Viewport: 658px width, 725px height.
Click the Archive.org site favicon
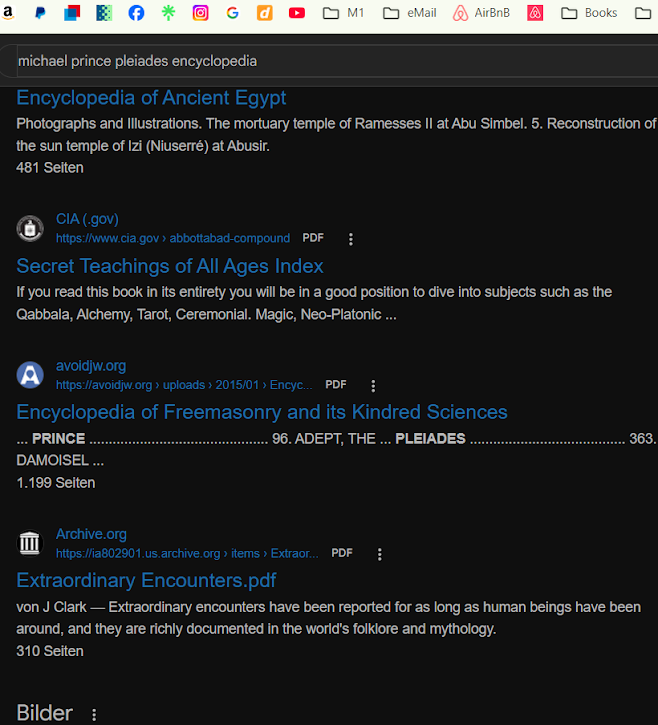tap(30, 543)
